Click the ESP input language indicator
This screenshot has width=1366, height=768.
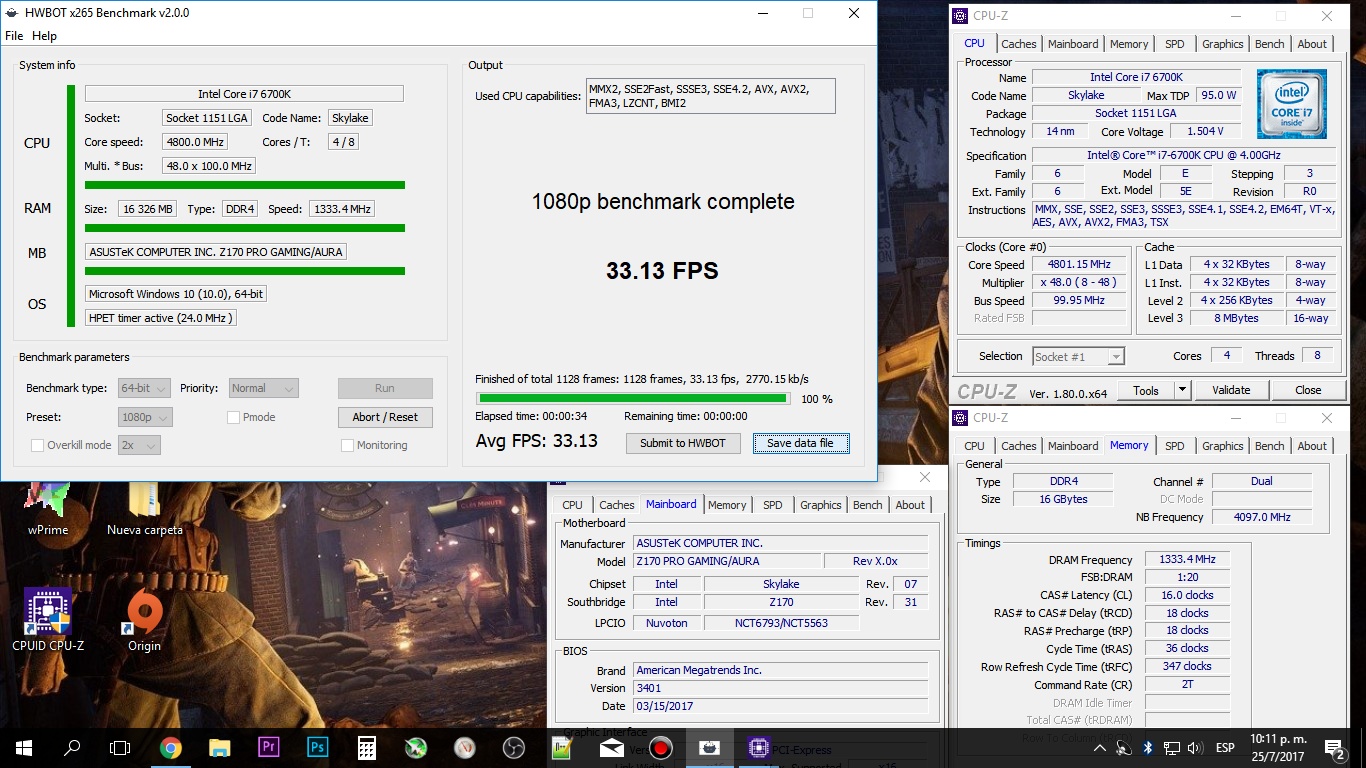(x=1224, y=748)
